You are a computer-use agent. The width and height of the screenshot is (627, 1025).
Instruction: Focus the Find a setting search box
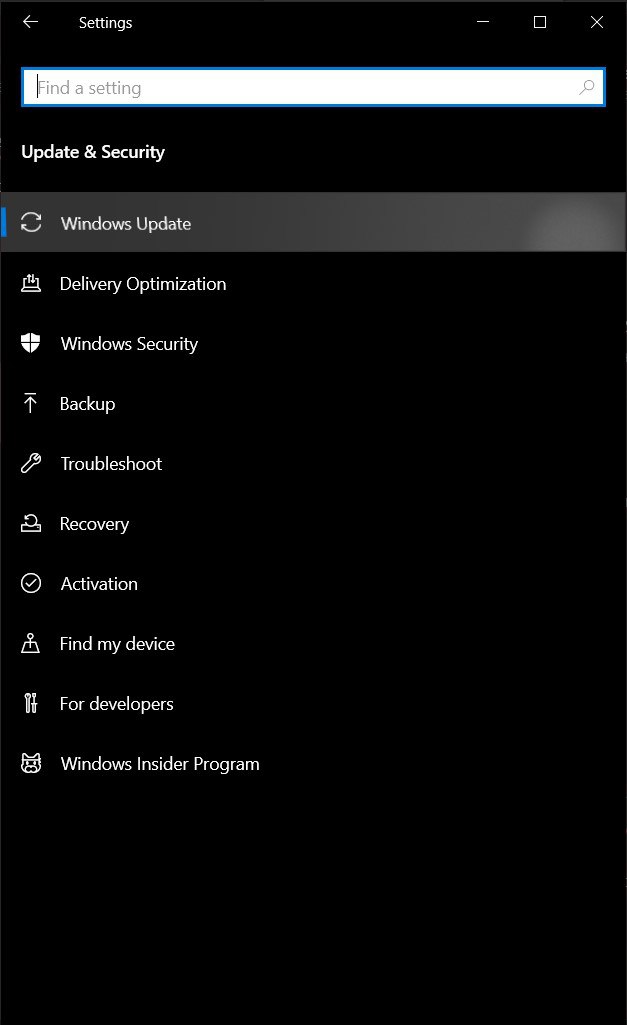313,87
